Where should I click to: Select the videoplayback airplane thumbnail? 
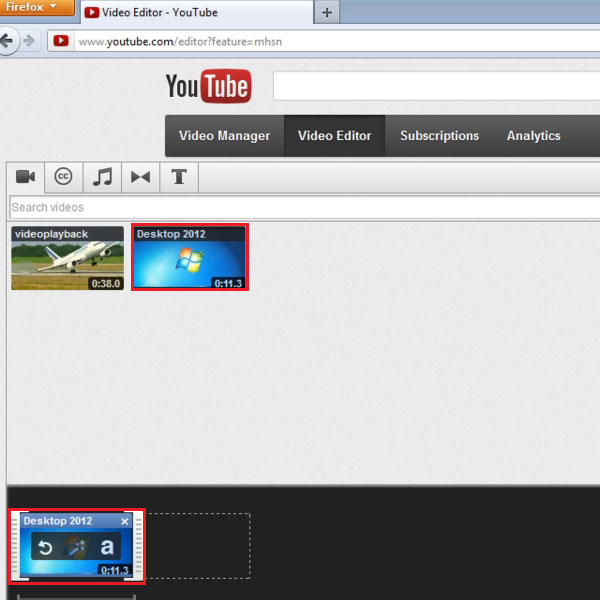[x=67, y=258]
